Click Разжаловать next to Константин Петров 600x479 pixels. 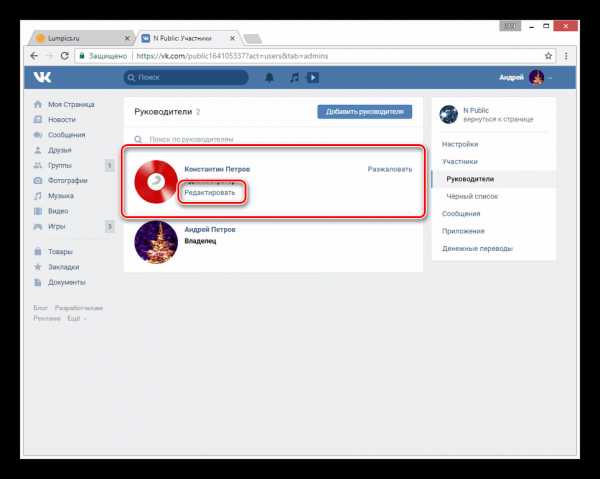pos(390,169)
